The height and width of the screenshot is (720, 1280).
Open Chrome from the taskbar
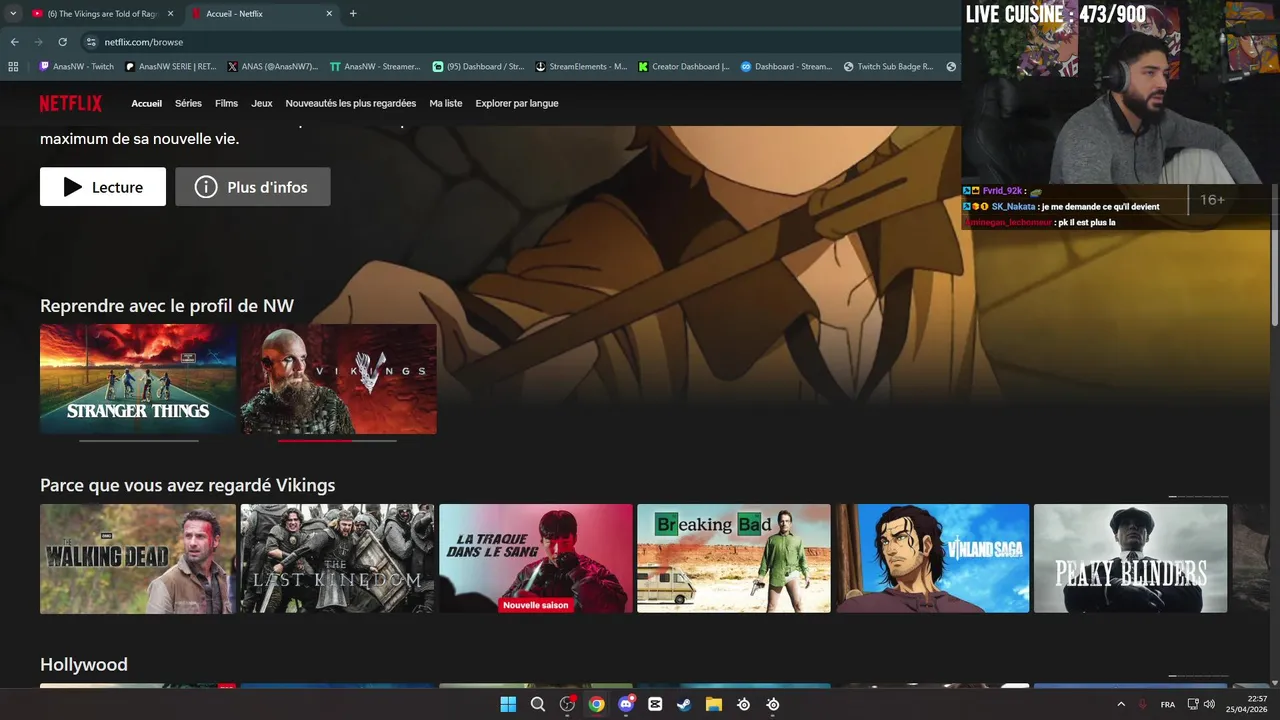pos(596,704)
